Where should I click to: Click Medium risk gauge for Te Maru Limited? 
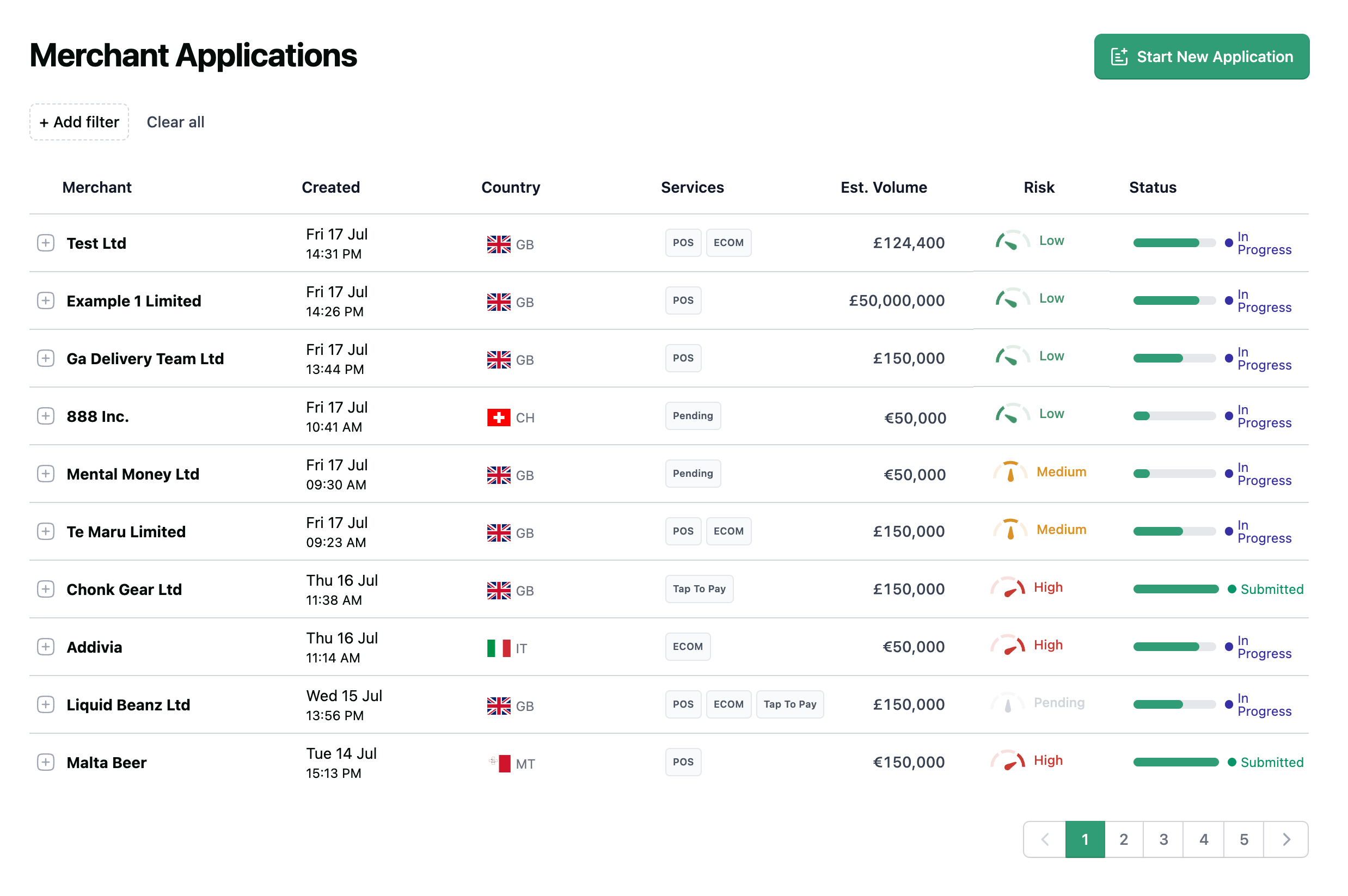1010,529
